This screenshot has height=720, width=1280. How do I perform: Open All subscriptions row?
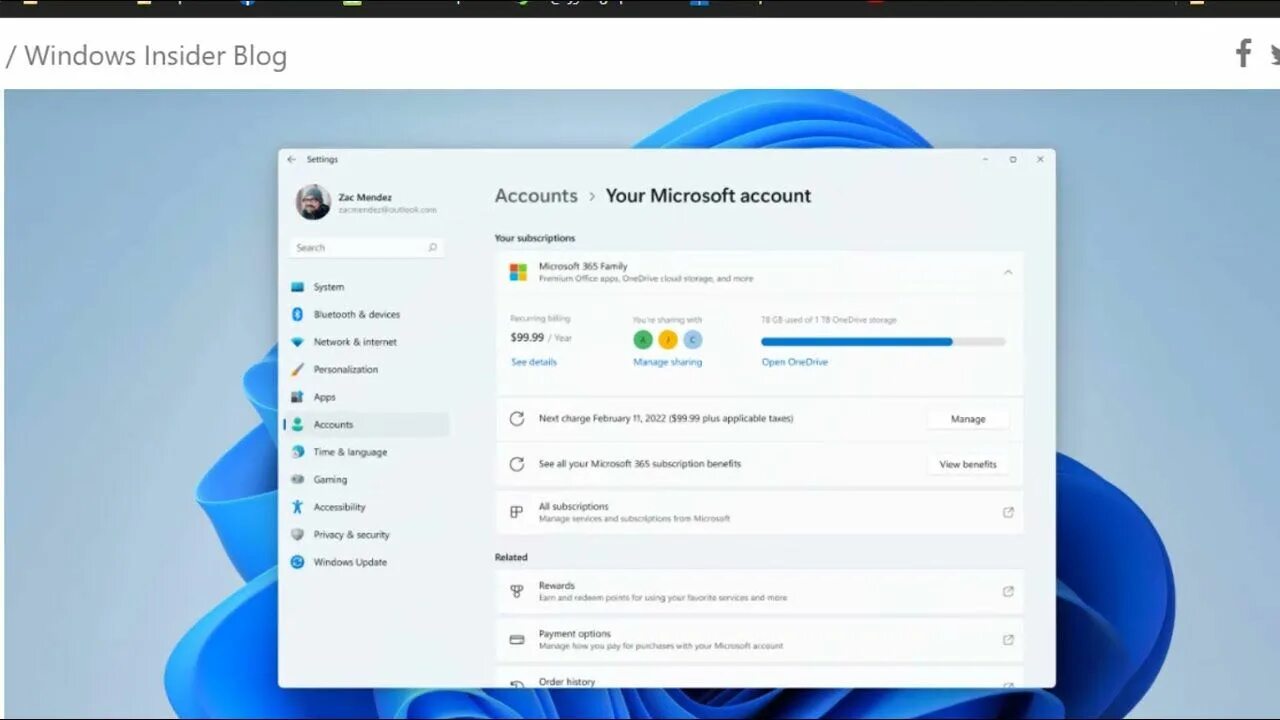759,512
